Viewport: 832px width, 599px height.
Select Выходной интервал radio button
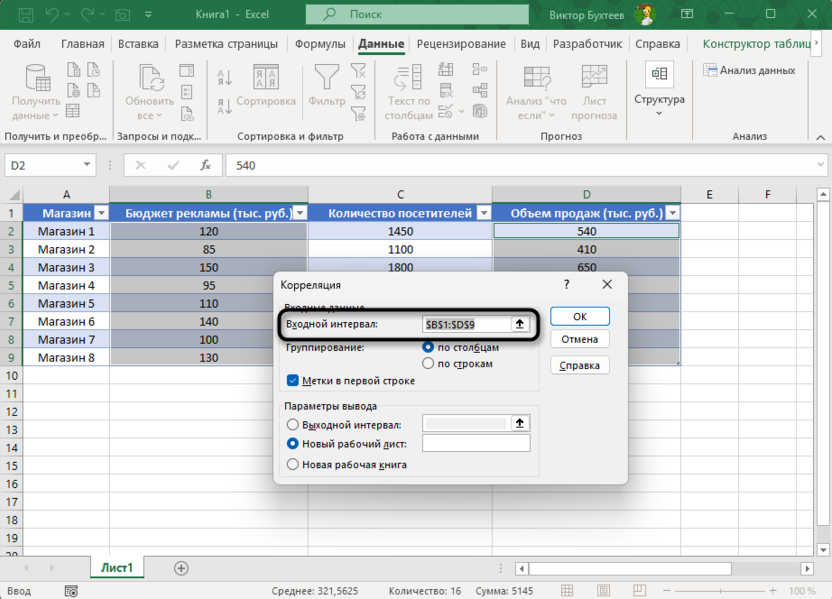click(293, 425)
